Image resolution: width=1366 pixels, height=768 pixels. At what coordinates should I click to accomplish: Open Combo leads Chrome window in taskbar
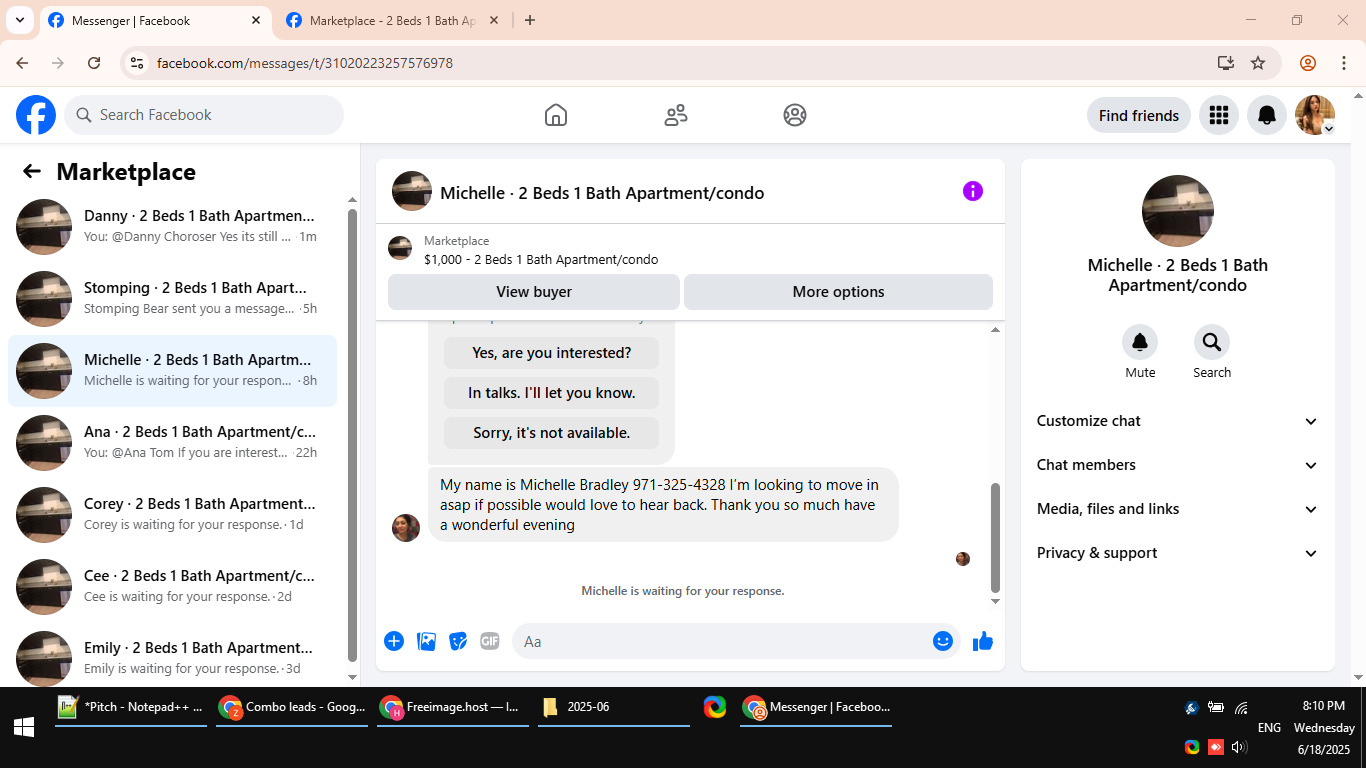[x=292, y=707]
